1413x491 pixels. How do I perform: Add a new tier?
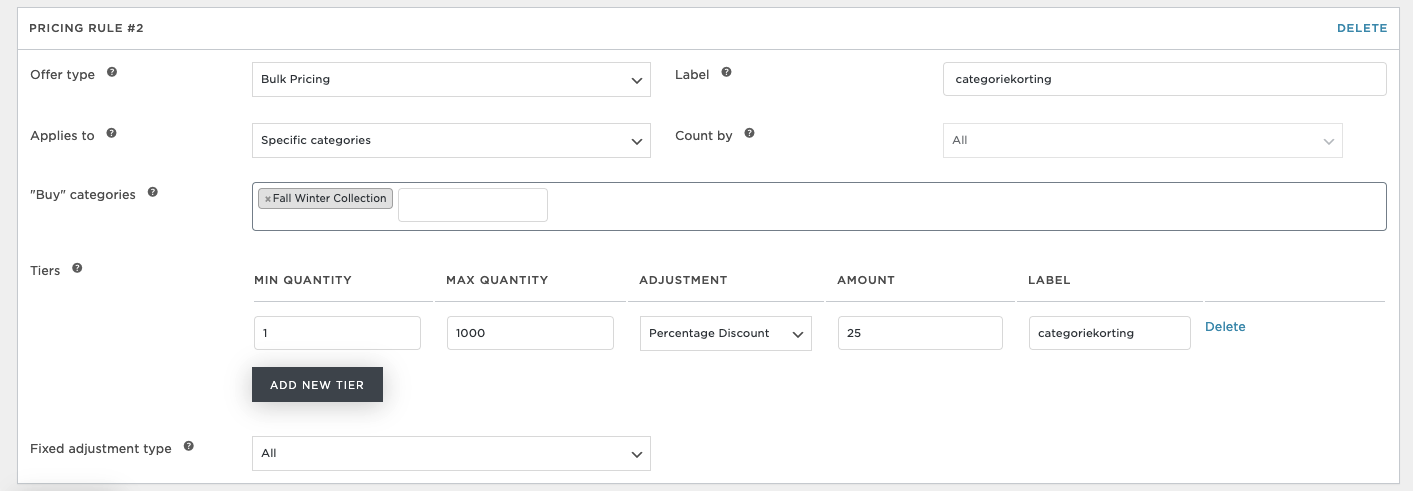317,385
